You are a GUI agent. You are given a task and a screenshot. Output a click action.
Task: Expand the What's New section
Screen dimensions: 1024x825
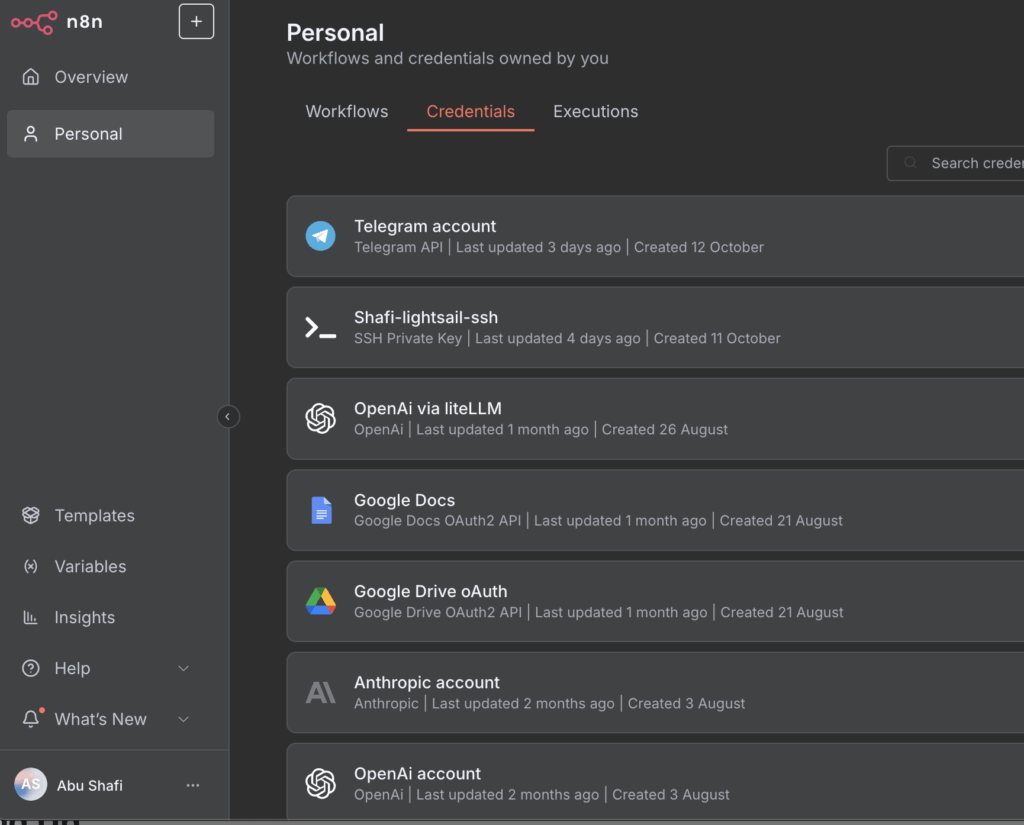click(x=183, y=719)
